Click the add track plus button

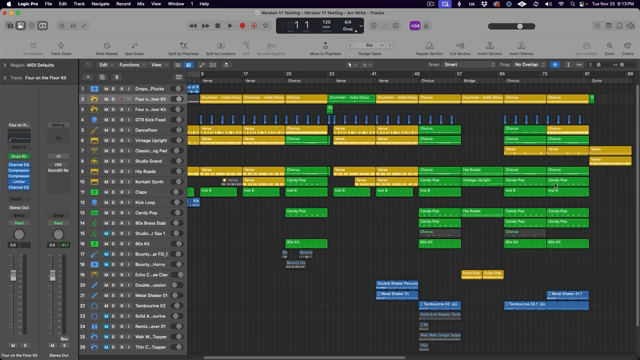click(x=88, y=77)
